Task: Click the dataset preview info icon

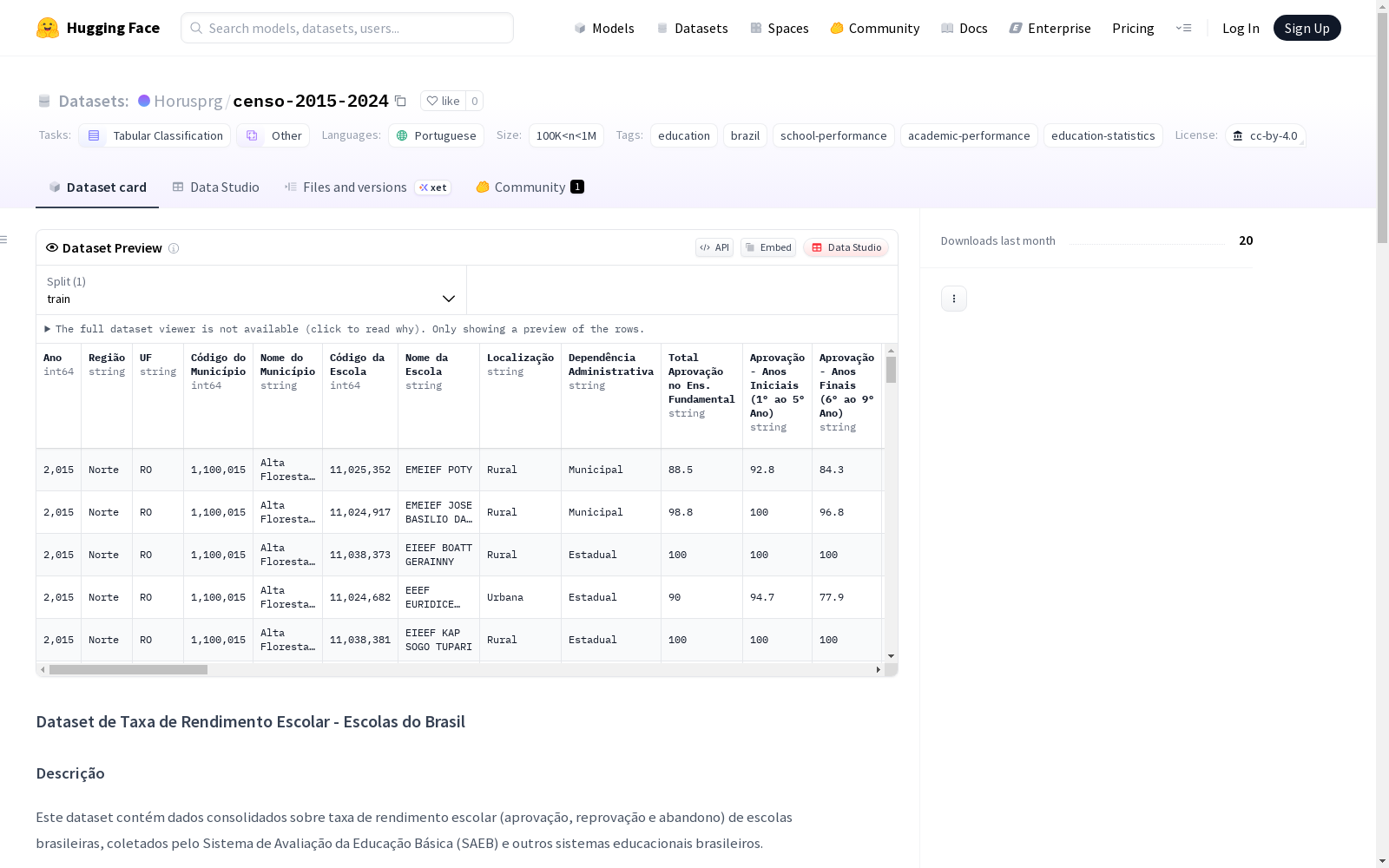Action: point(174,248)
